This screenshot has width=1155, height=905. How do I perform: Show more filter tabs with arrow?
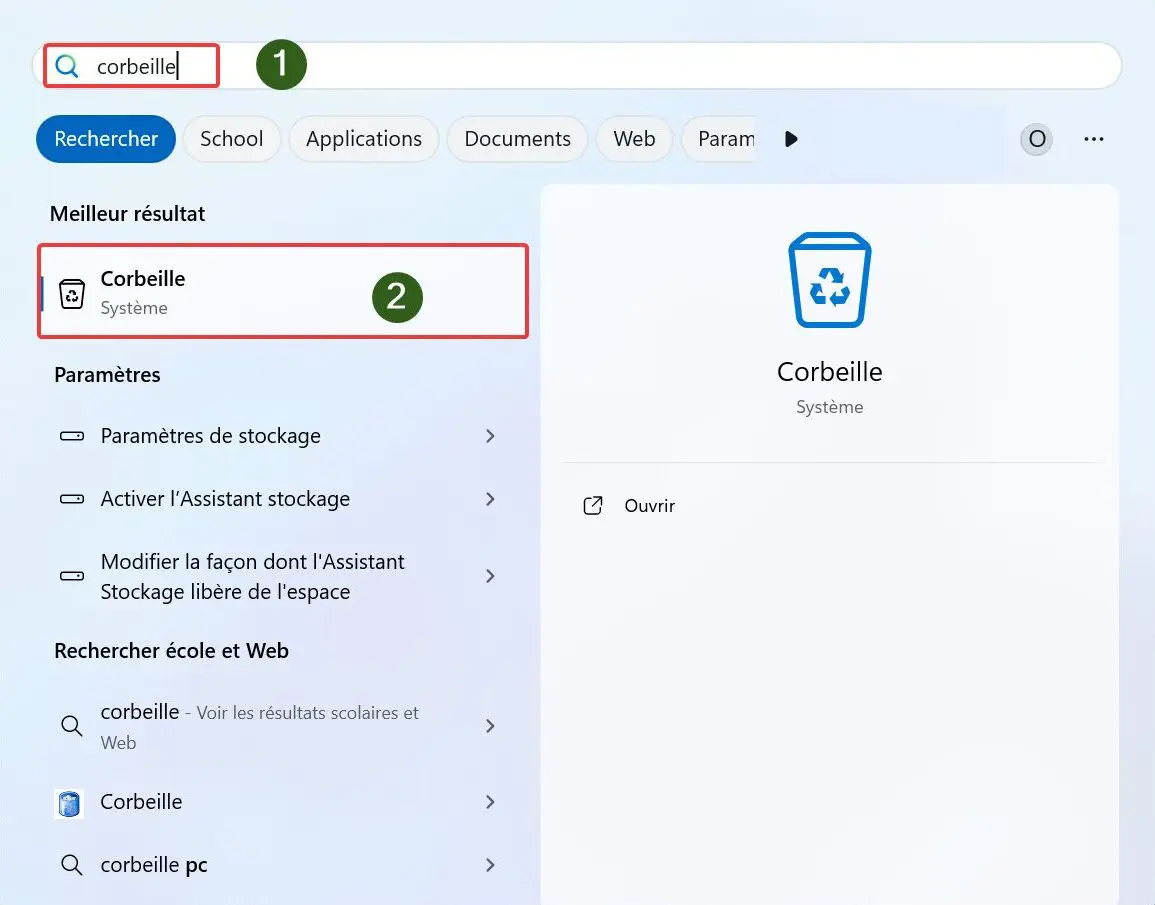point(791,139)
